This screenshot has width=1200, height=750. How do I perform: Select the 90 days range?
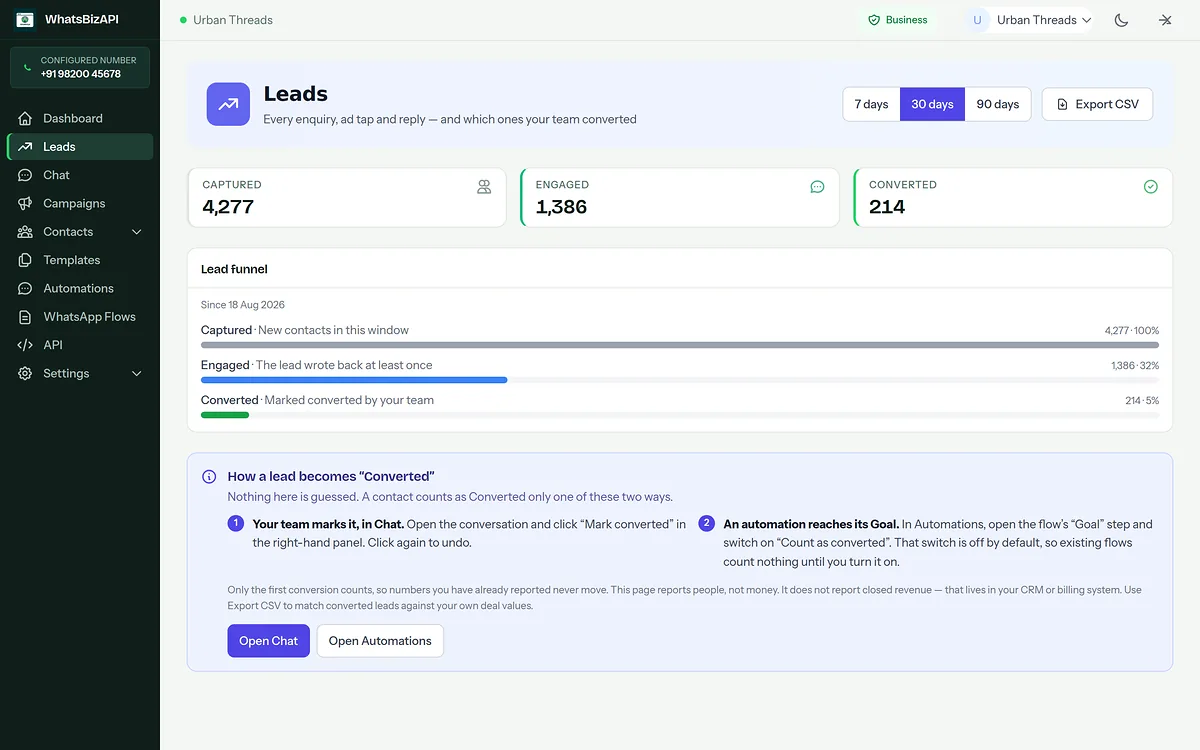tap(998, 104)
